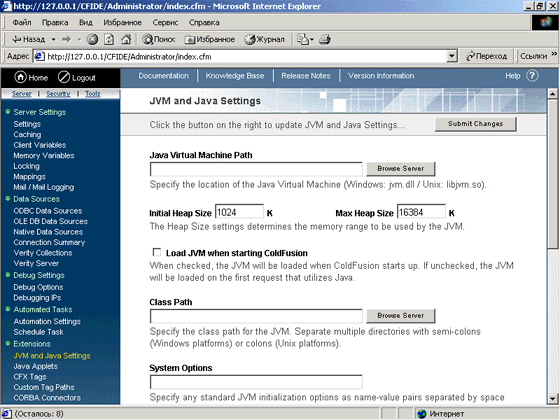
Task: Open the Сервис menu
Action: coord(165,22)
